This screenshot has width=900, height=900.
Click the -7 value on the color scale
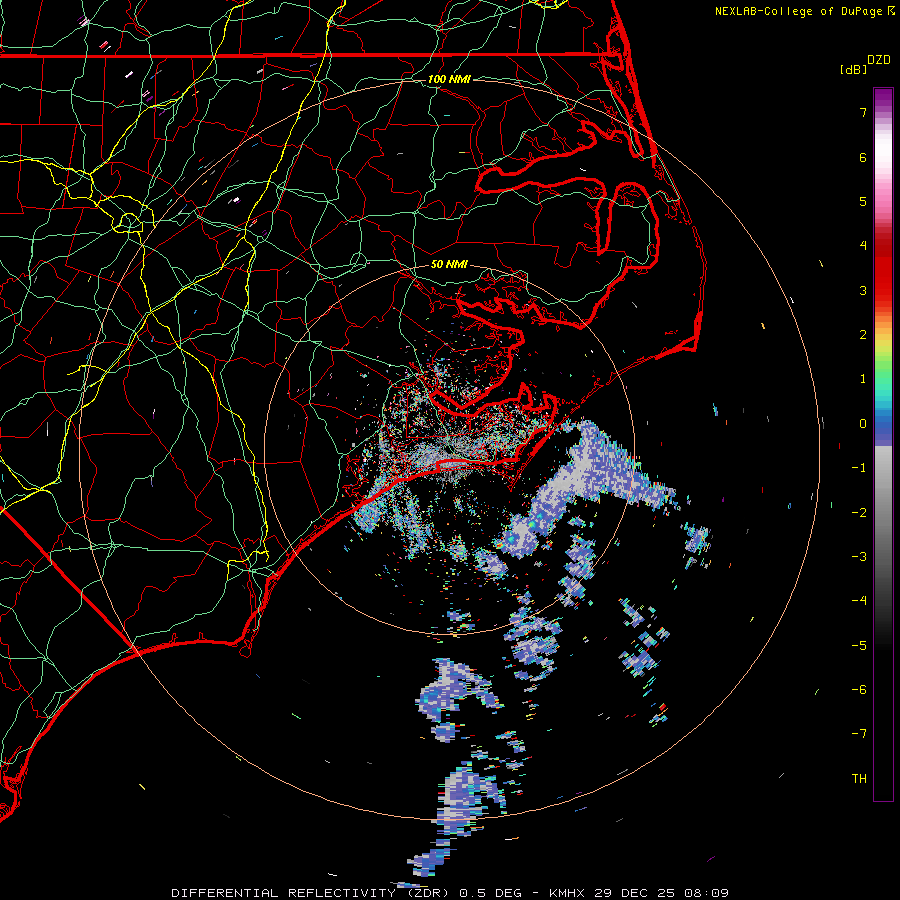tap(859, 734)
